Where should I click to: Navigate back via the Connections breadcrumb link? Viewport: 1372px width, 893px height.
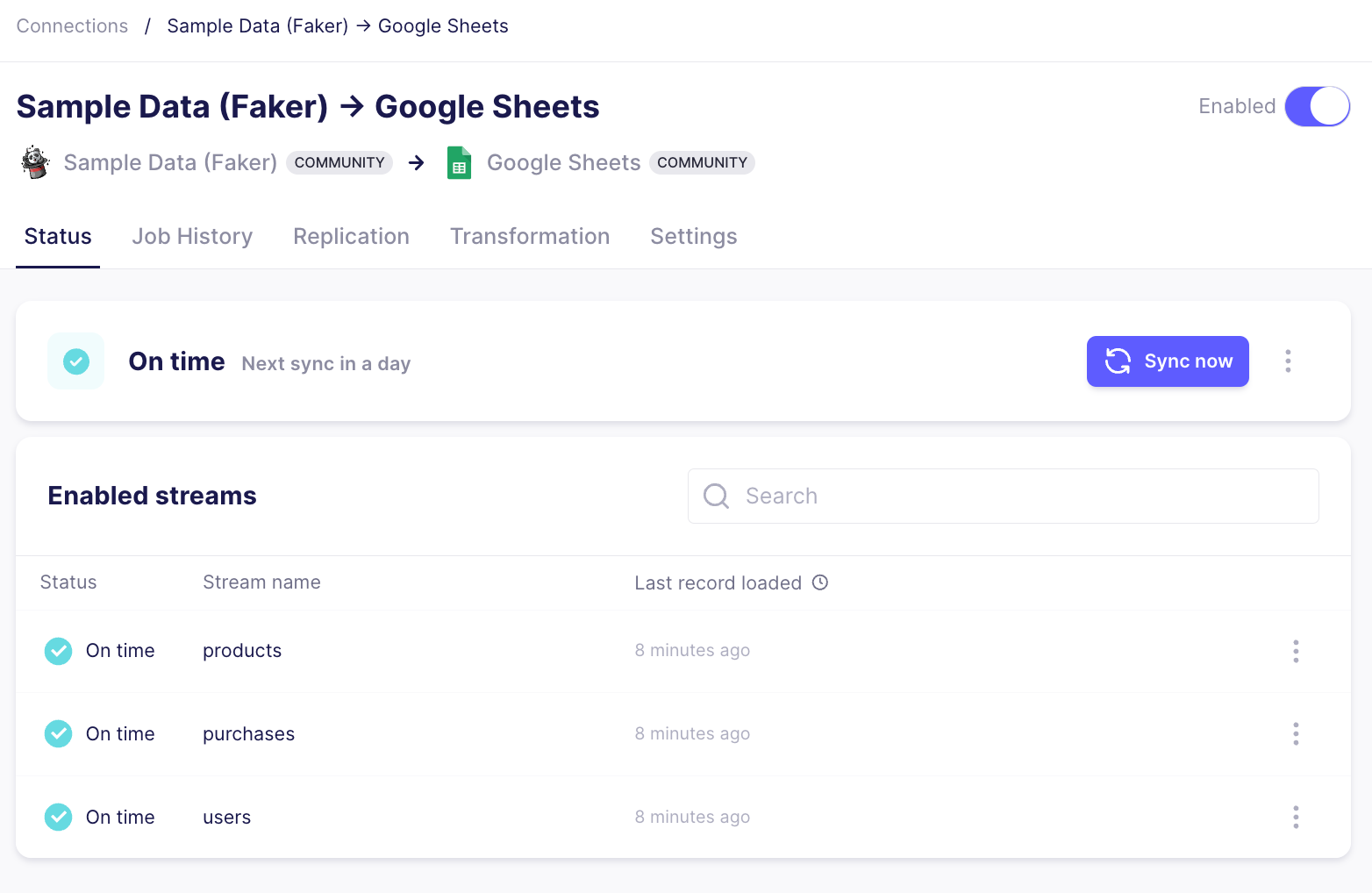71,25
